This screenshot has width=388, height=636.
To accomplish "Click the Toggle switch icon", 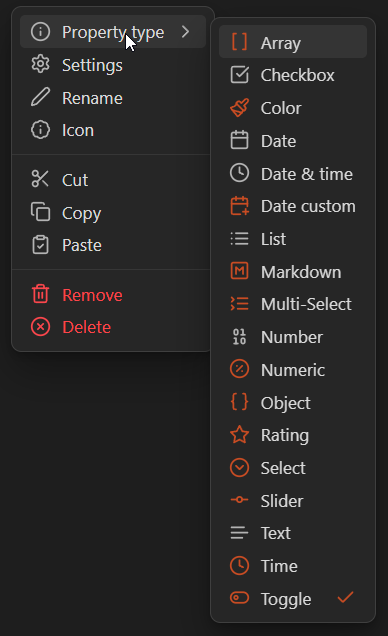I will (x=239, y=598).
